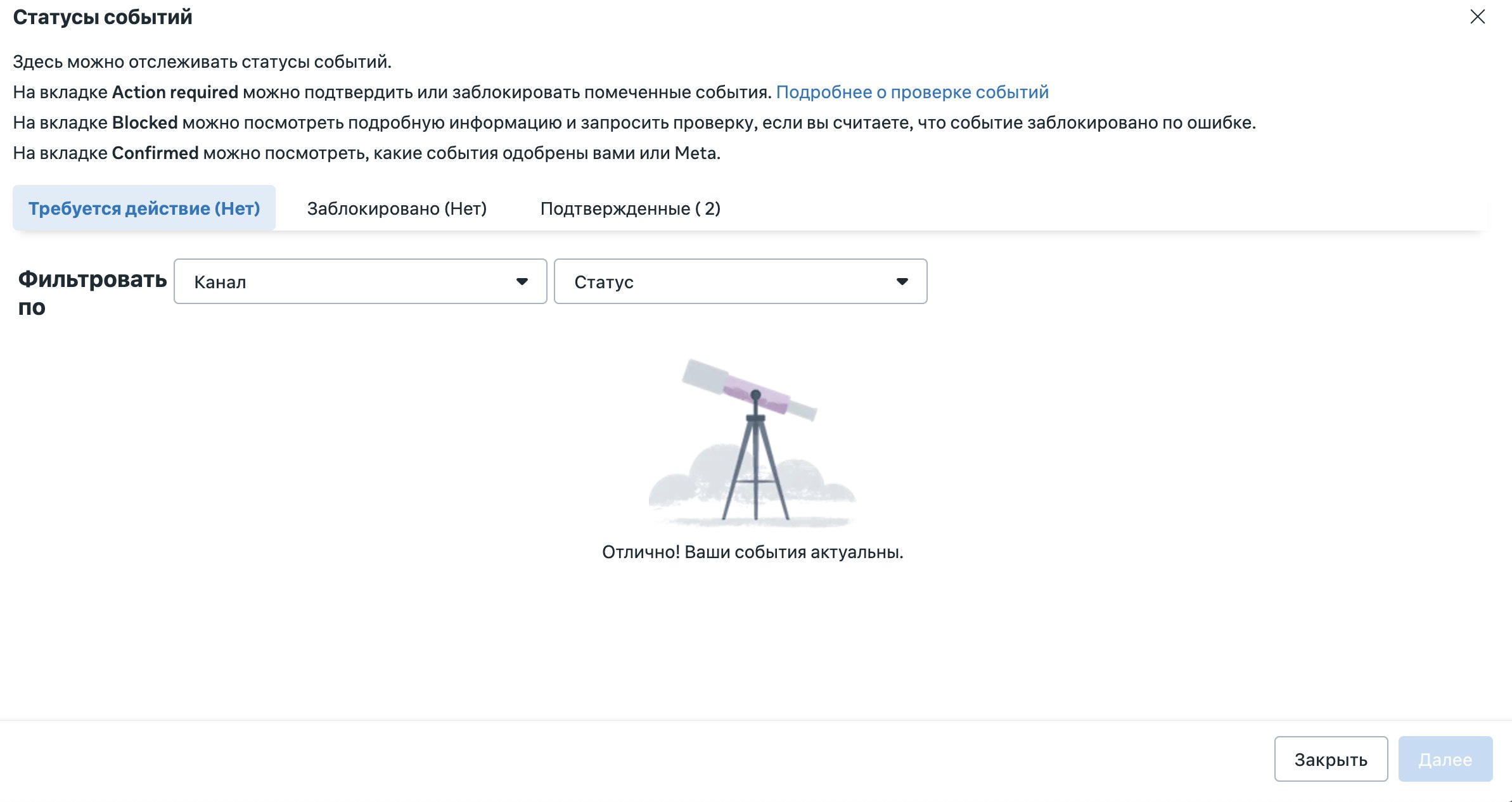Click the bold Confirmed text
This screenshot has width=1512, height=802.
pos(155,153)
